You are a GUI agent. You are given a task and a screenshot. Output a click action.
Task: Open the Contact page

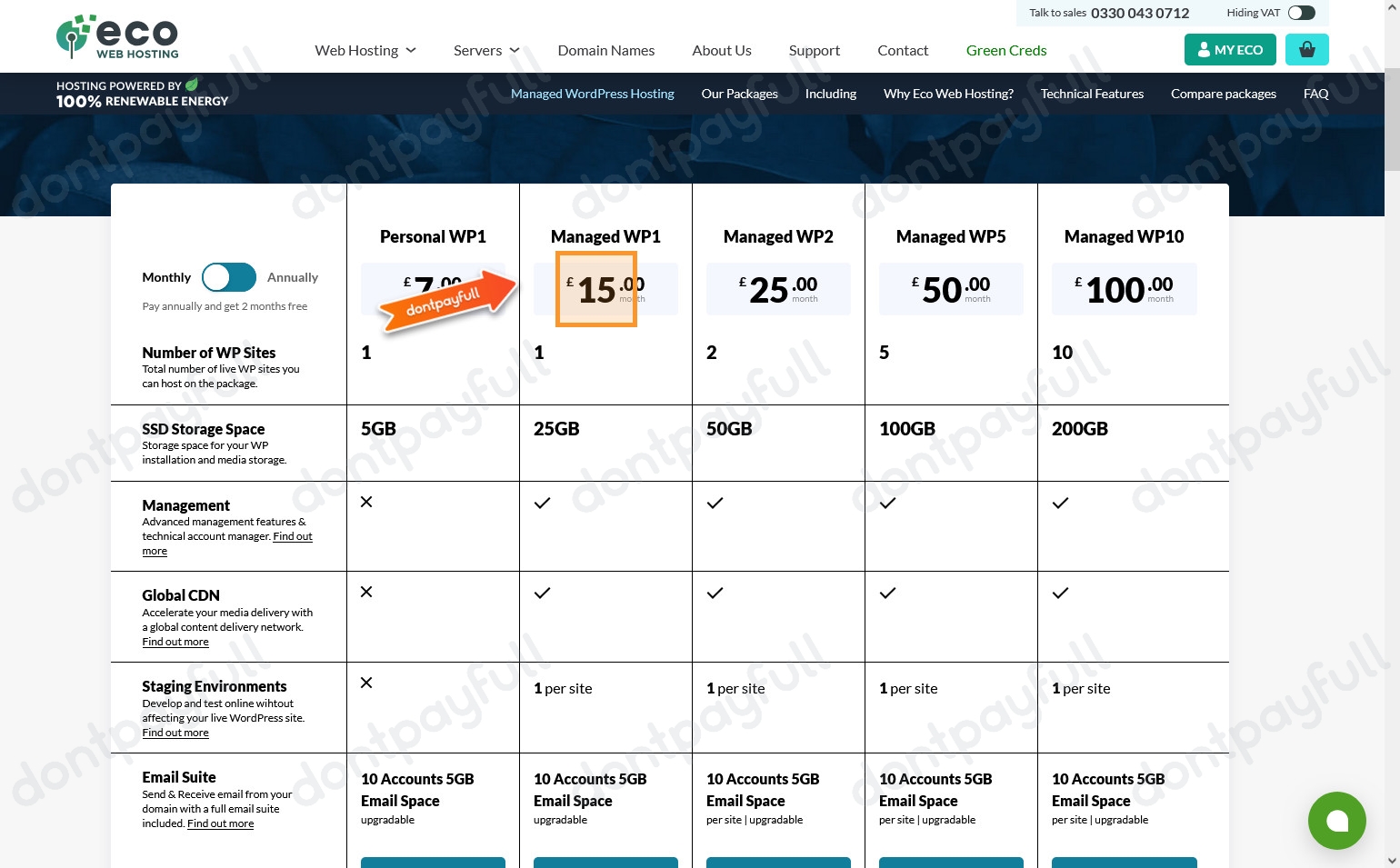903,51
